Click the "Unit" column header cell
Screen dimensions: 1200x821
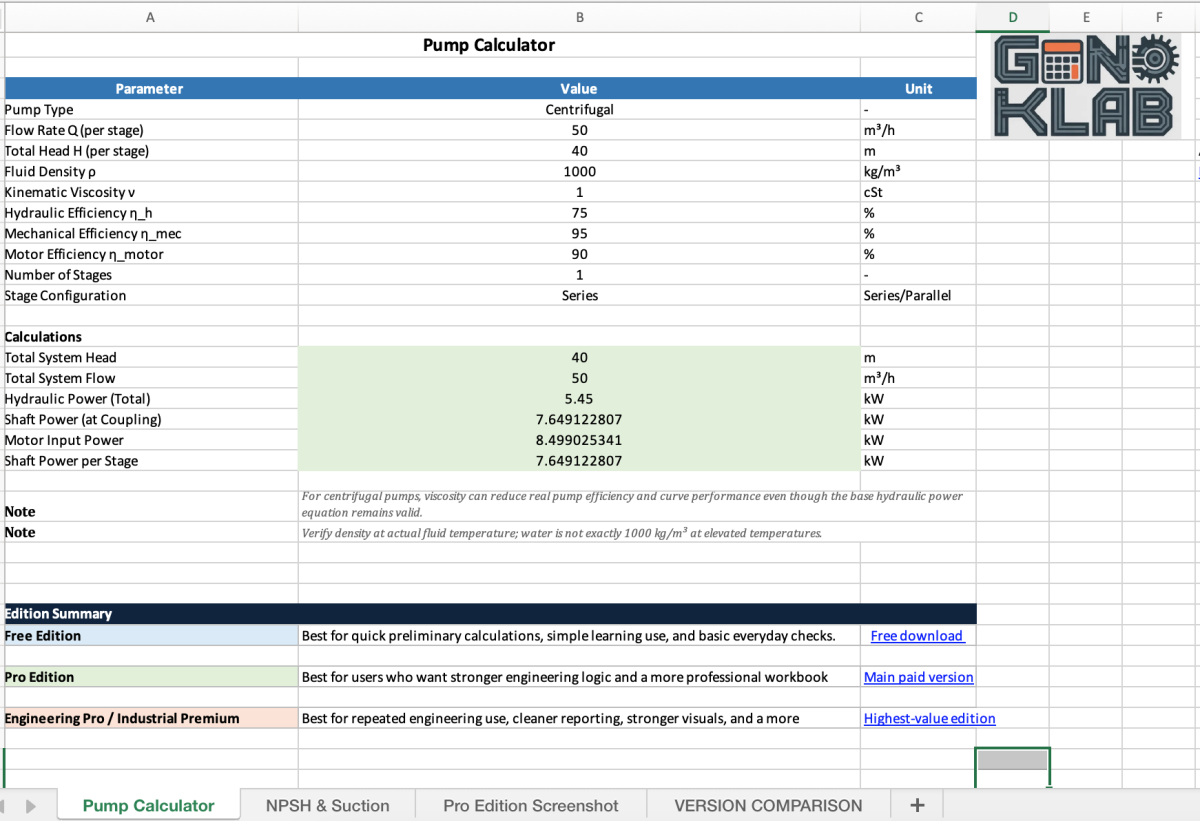pos(918,88)
